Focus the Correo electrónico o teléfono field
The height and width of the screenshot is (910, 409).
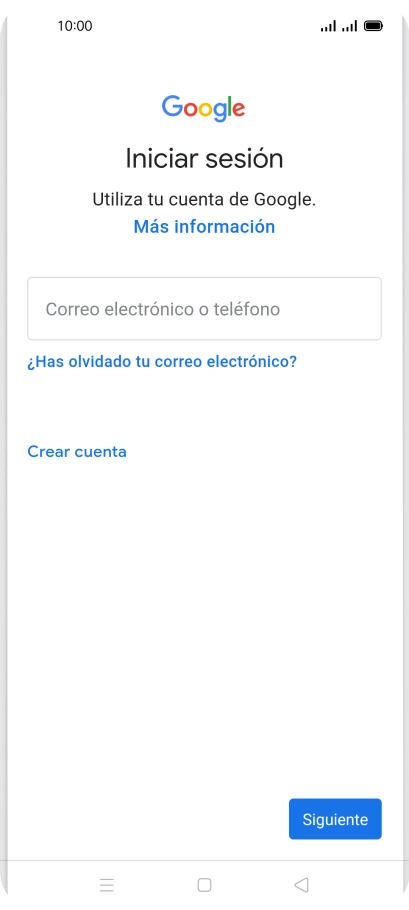coord(204,308)
